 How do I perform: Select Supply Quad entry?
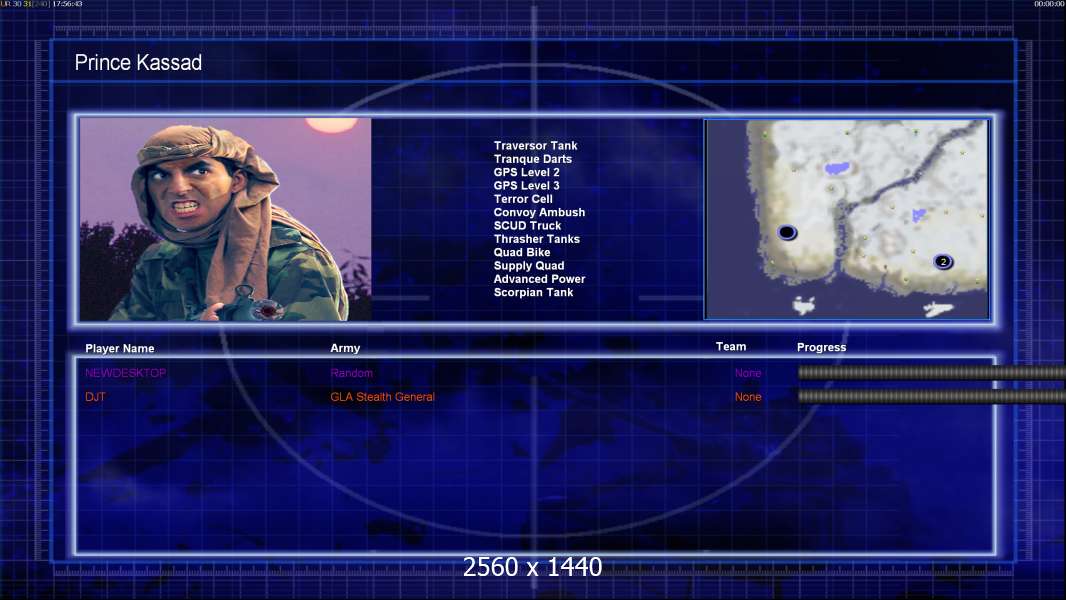[529, 266]
